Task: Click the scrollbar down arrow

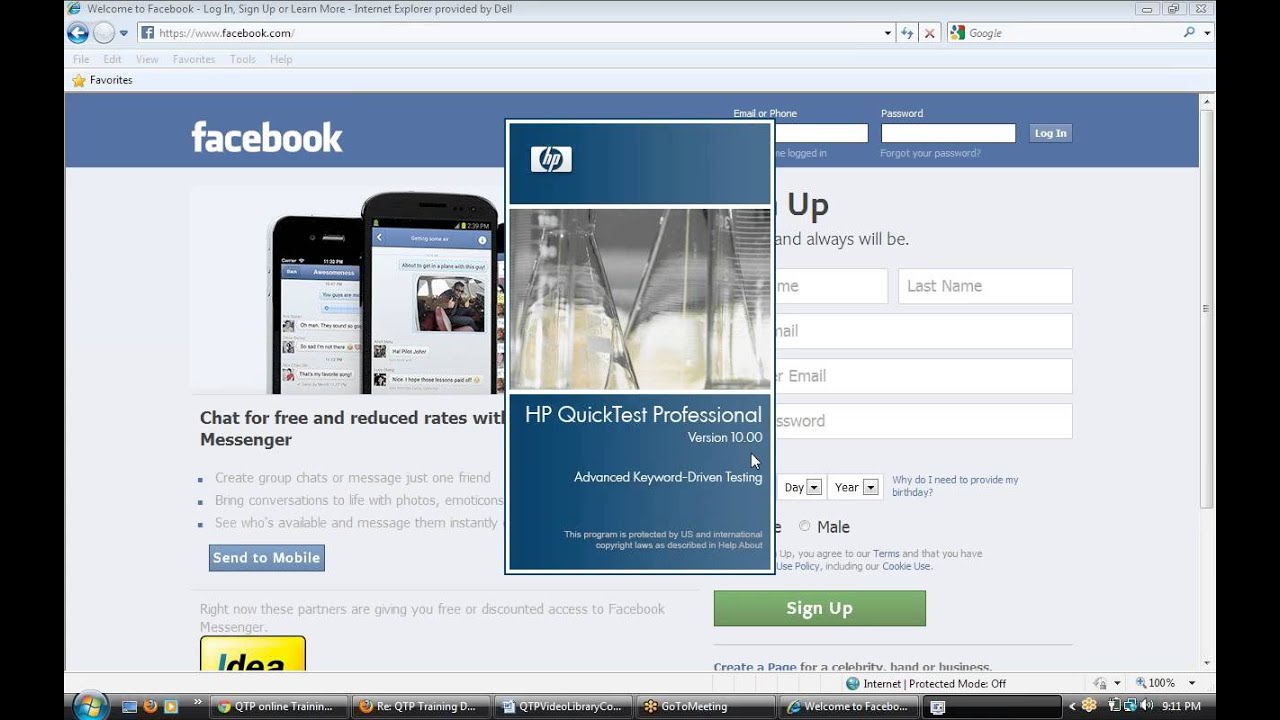Action: pos(1207,662)
